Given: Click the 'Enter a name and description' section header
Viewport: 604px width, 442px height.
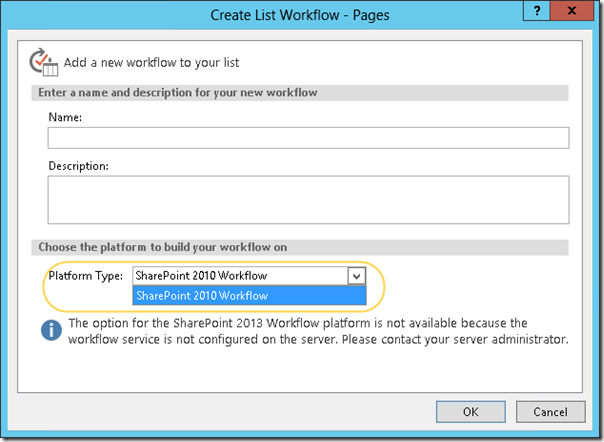Looking at the screenshot, I should click(300, 93).
